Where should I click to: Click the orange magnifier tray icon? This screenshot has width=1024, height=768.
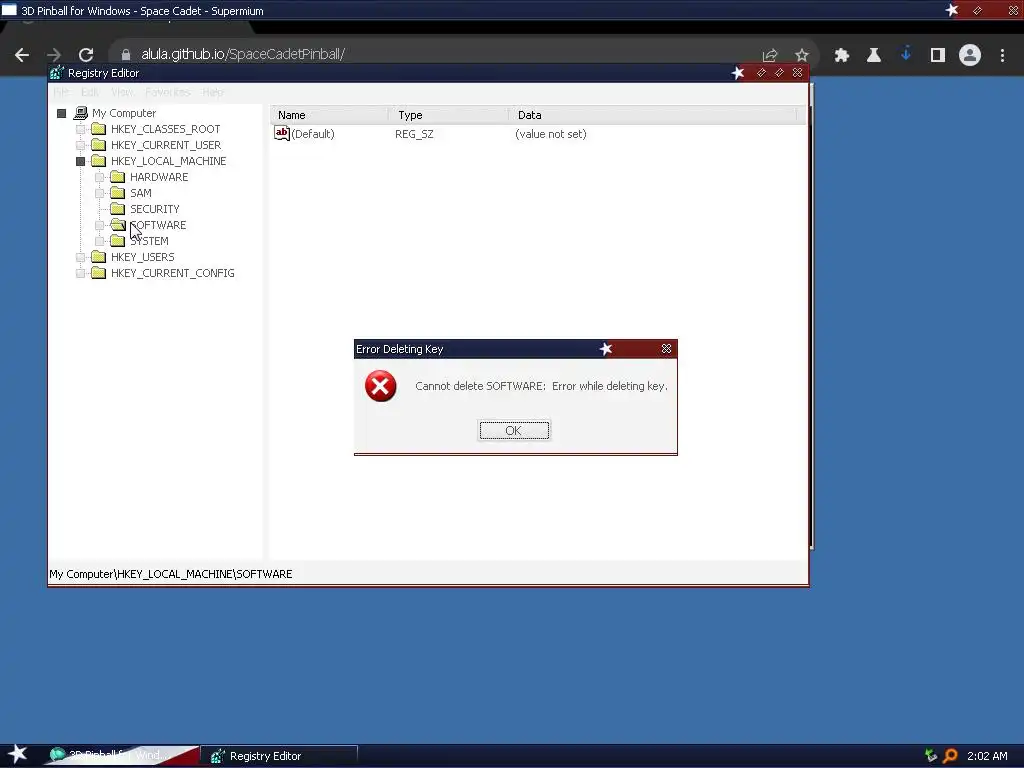click(x=950, y=756)
